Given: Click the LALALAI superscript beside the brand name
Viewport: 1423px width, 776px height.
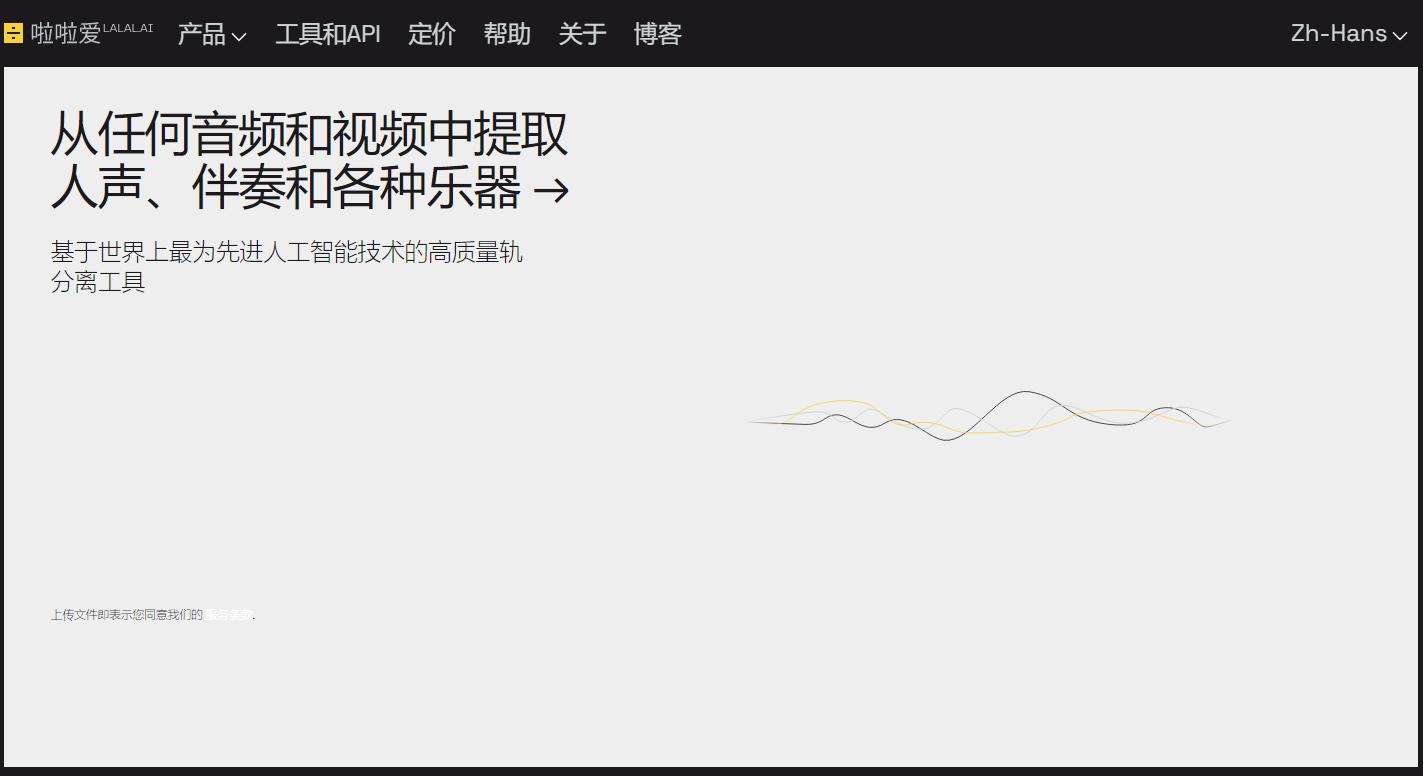Looking at the screenshot, I should click(131, 28).
